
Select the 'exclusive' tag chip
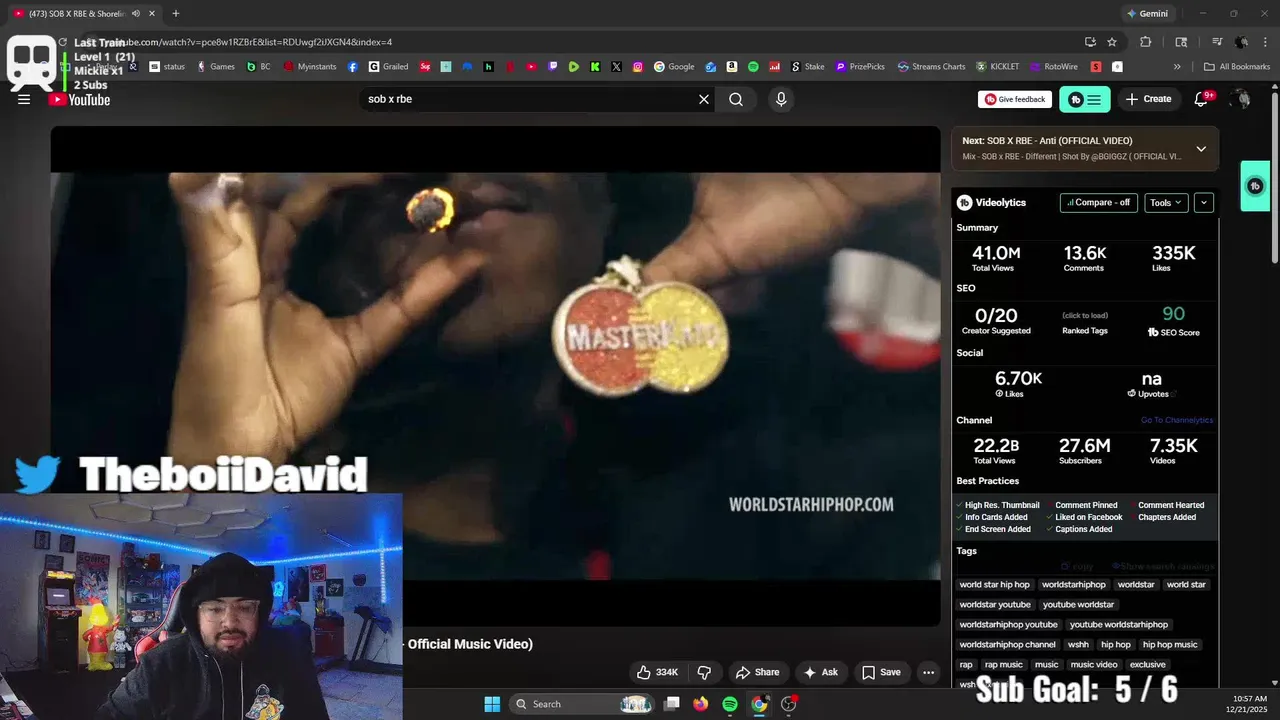[x=1147, y=664]
